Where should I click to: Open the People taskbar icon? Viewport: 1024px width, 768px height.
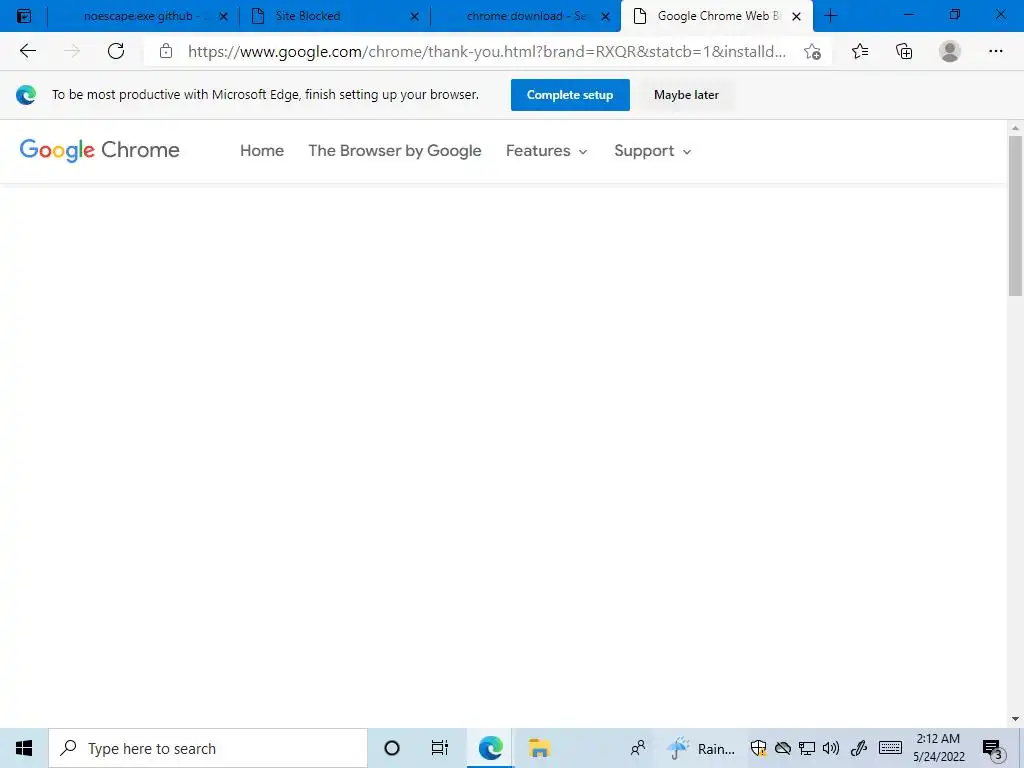[x=638, y=748]
